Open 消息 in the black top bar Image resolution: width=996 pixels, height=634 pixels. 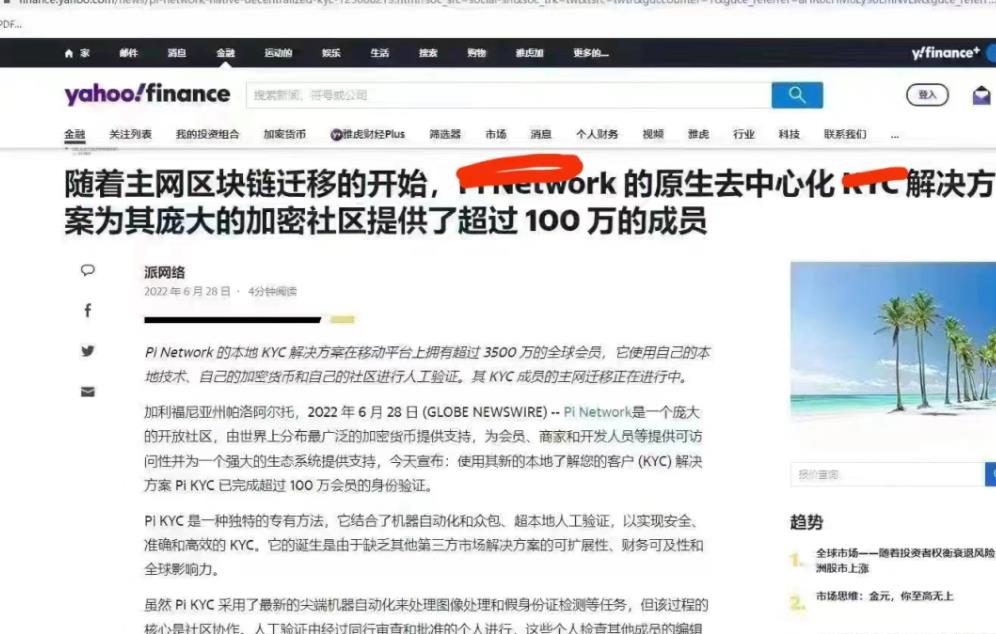177,53
